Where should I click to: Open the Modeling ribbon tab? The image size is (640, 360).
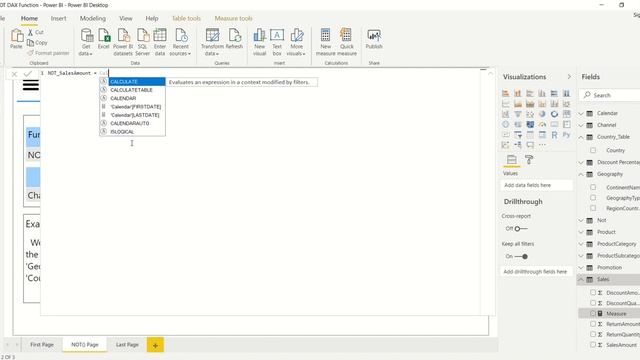click(93, 18)
